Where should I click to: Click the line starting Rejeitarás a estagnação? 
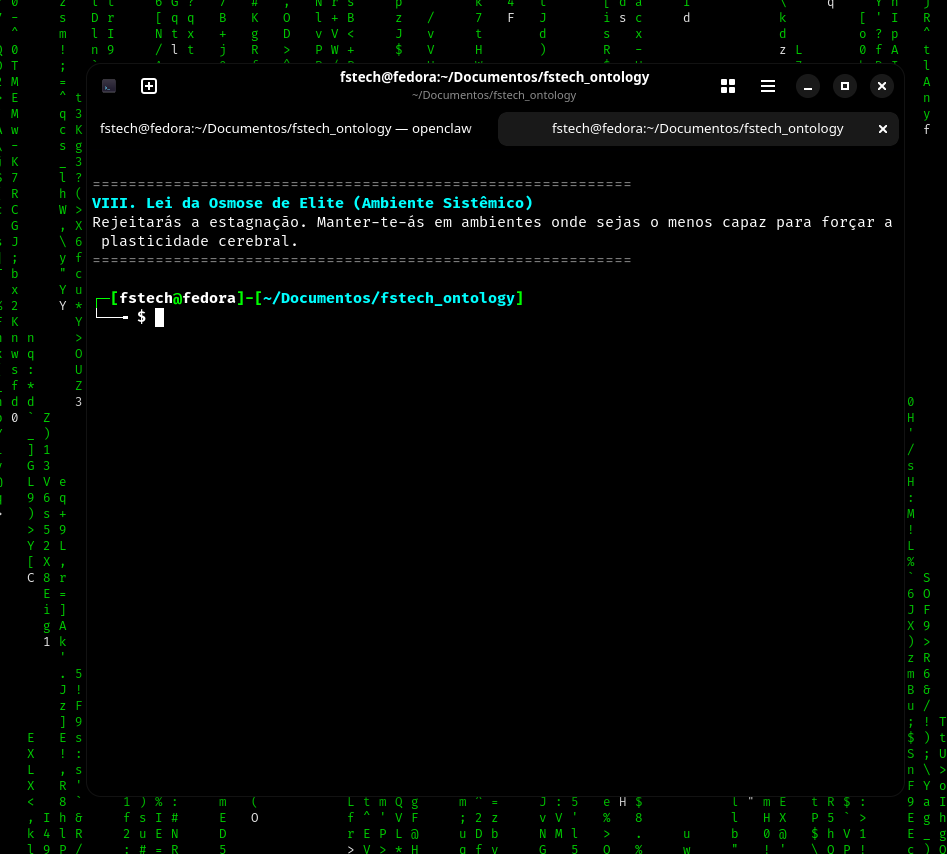click(492, 222)
